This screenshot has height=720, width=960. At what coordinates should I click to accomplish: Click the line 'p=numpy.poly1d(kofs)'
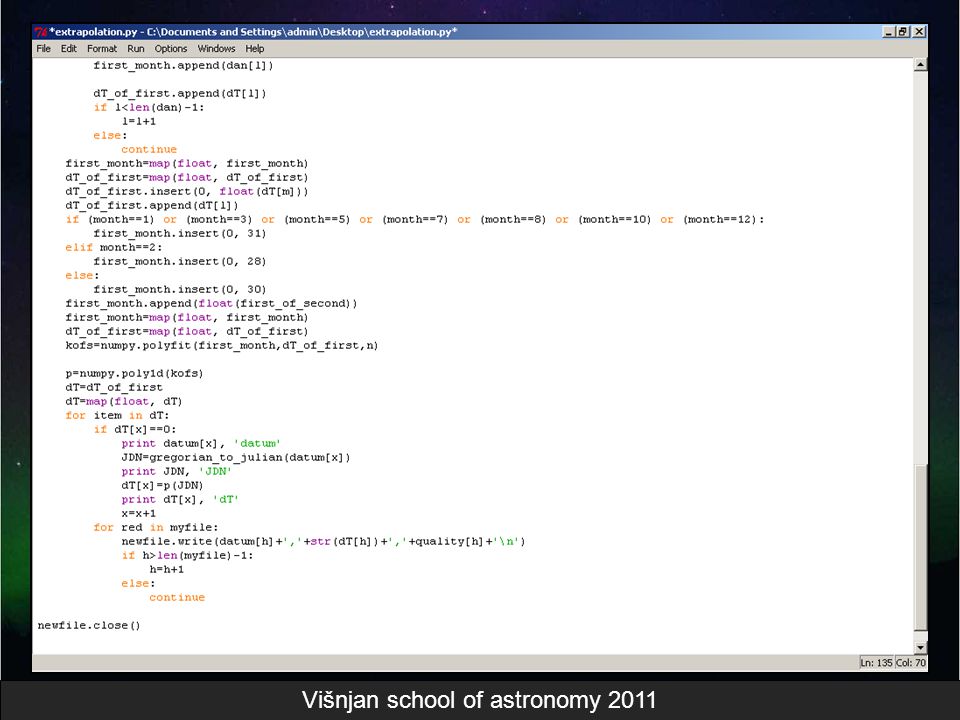134,373
